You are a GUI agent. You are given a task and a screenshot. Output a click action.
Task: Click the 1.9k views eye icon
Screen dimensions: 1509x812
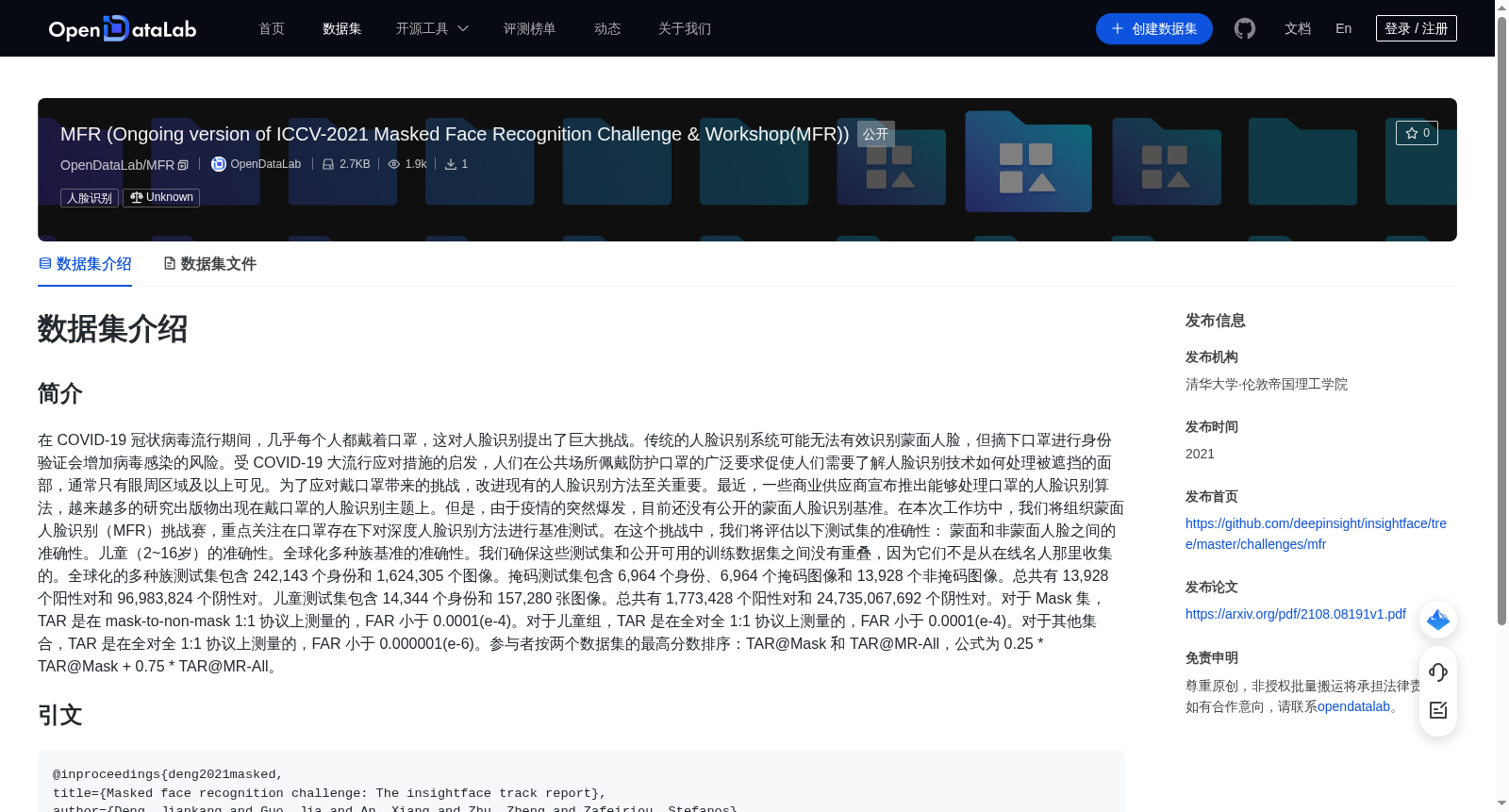(x=394, y=164)
